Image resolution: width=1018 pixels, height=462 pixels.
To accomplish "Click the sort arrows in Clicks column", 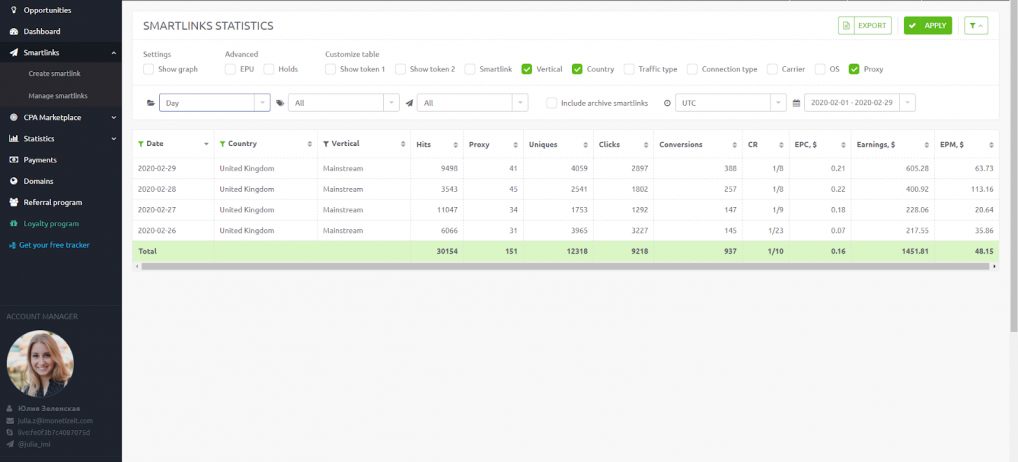I will (646, 145).
